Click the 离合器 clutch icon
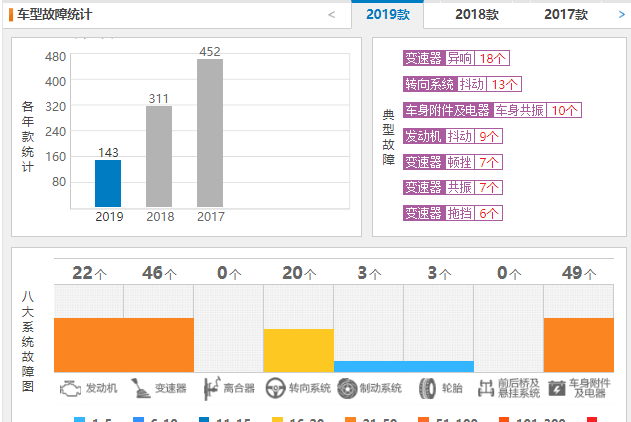Screen dimensions: 631x422 212,388
